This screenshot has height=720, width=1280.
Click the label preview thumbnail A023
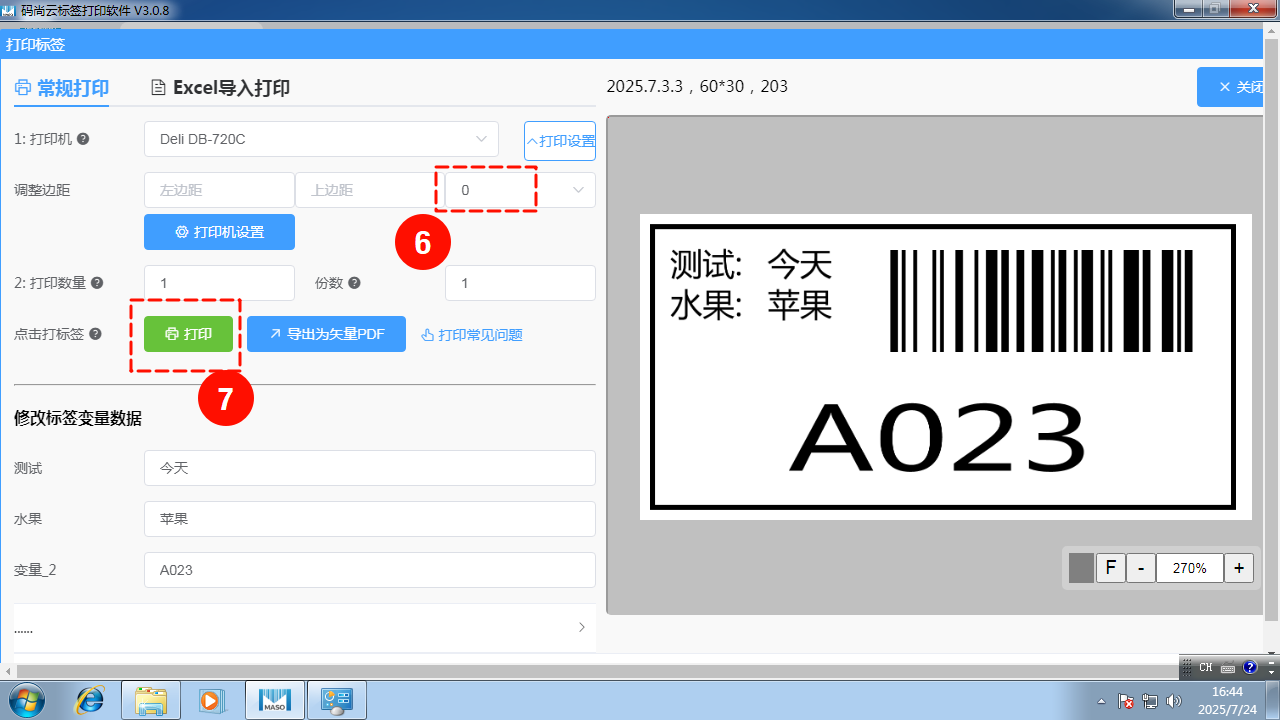pyautogui.click(x=945, y=367)
